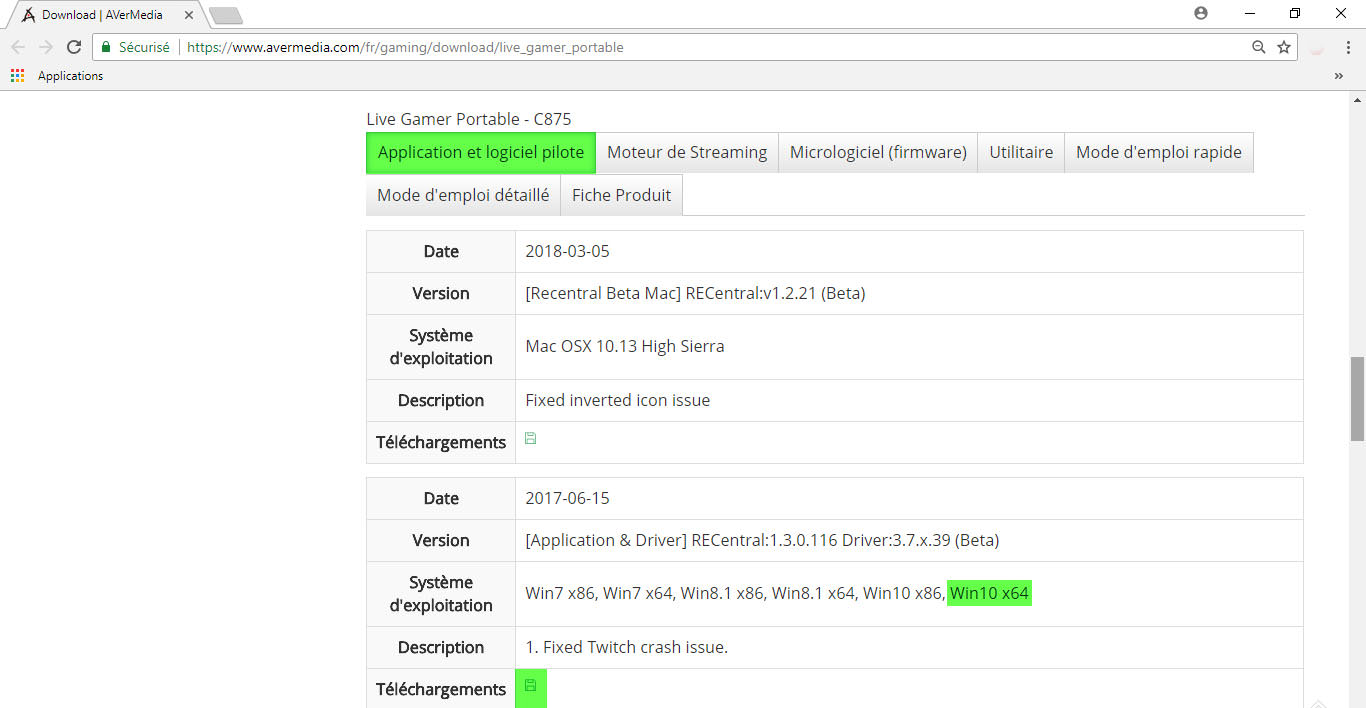Open the Micrologiciel (firmware) tab

point(878,153)
